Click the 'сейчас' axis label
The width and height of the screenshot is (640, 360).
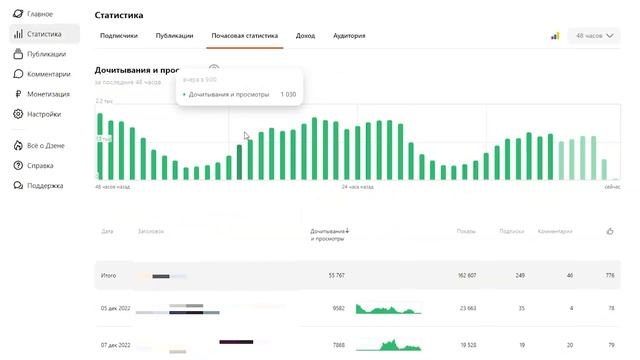coord(612,187)
